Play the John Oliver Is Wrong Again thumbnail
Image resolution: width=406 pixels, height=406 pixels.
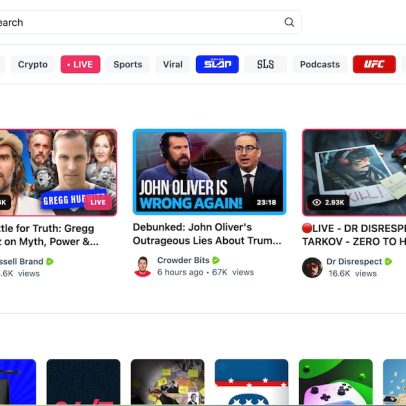click(209, 172)
